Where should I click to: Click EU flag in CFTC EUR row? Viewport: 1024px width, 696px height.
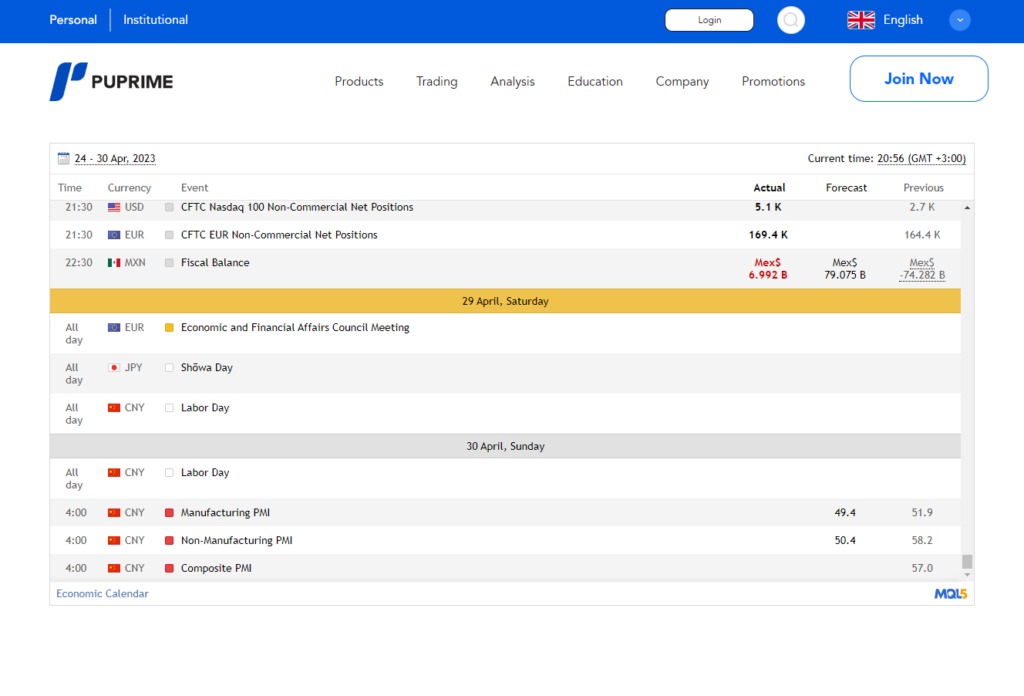click(x=114, y=235)
